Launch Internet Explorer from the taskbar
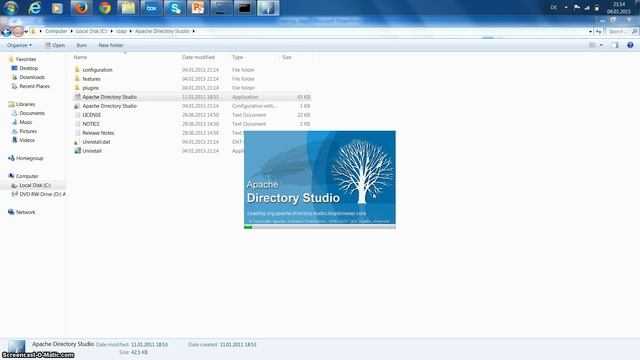The width and height of the screenshot is (640, 360). tap(35, 8)
